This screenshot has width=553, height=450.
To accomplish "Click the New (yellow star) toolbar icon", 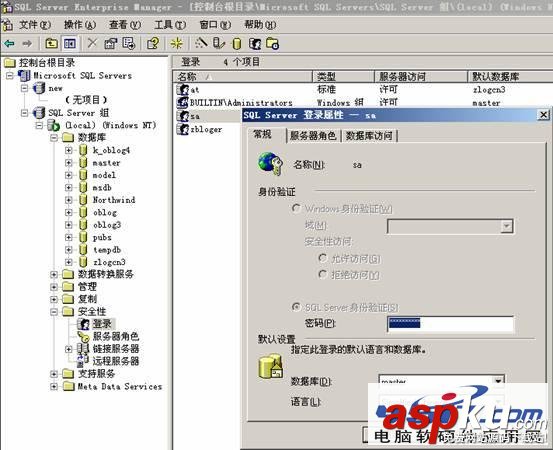I will [176, 43].
